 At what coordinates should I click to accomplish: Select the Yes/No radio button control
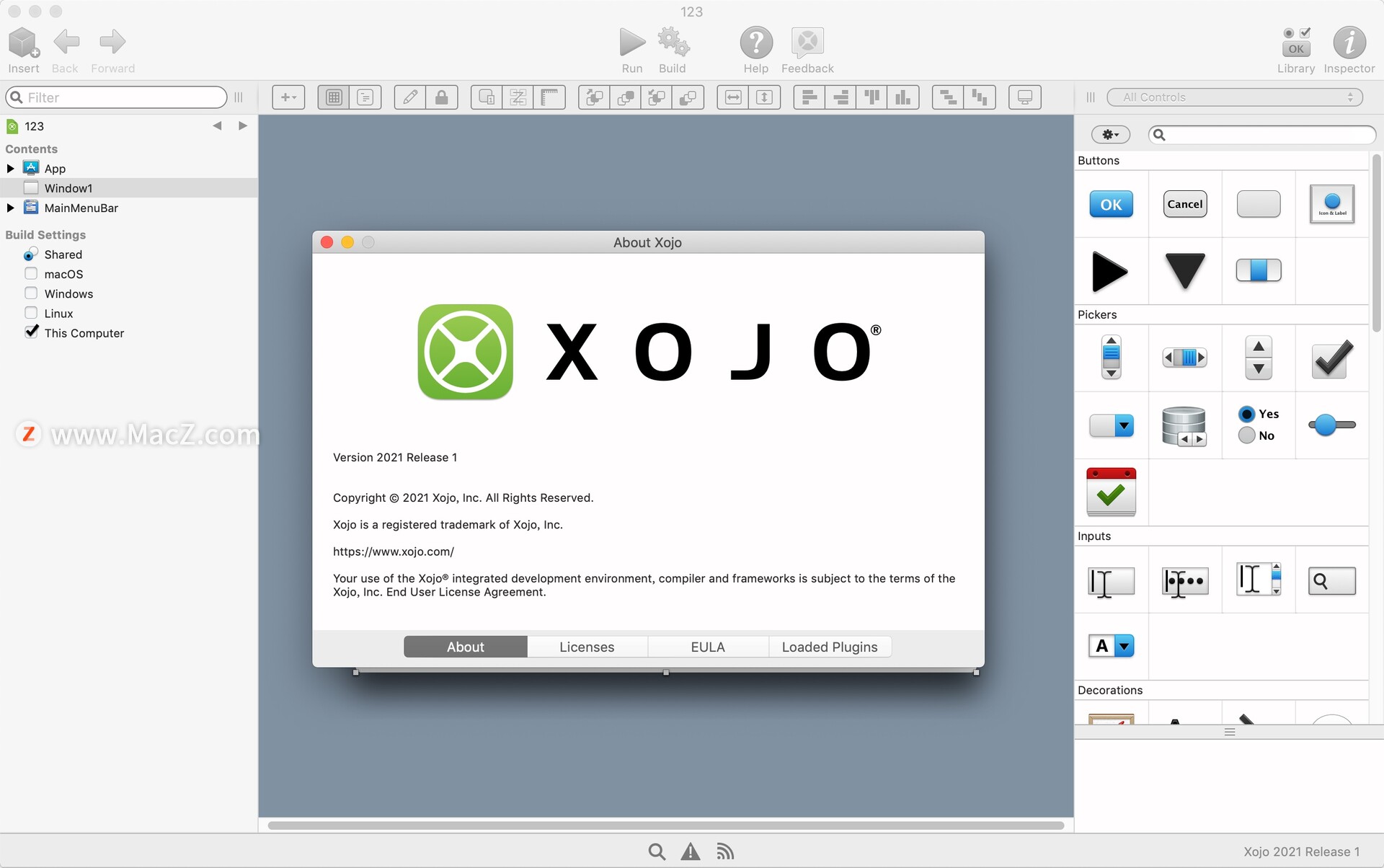(1259, 425)
